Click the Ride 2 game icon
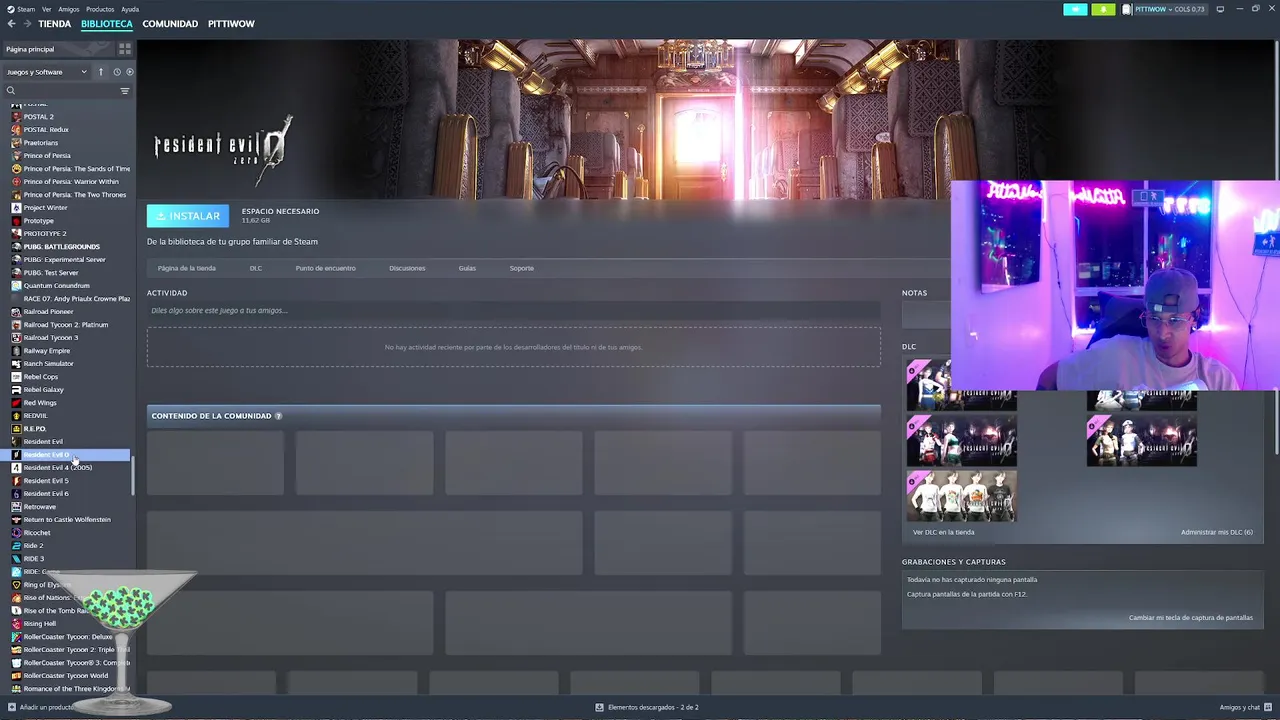This screenshot has height=720, width=1280. tap(16, 546)
